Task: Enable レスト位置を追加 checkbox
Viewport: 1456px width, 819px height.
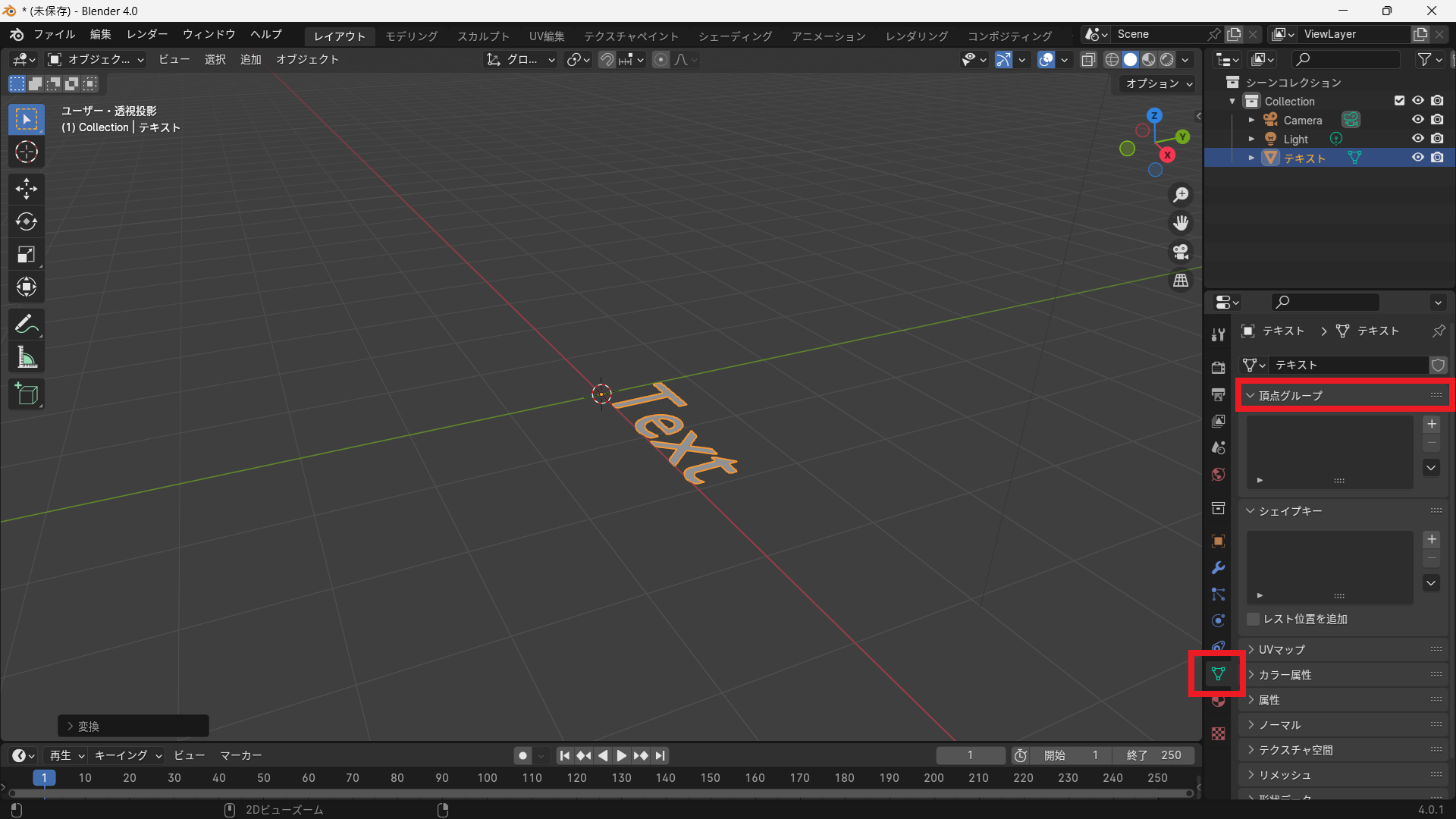Action: (1254, 620)
